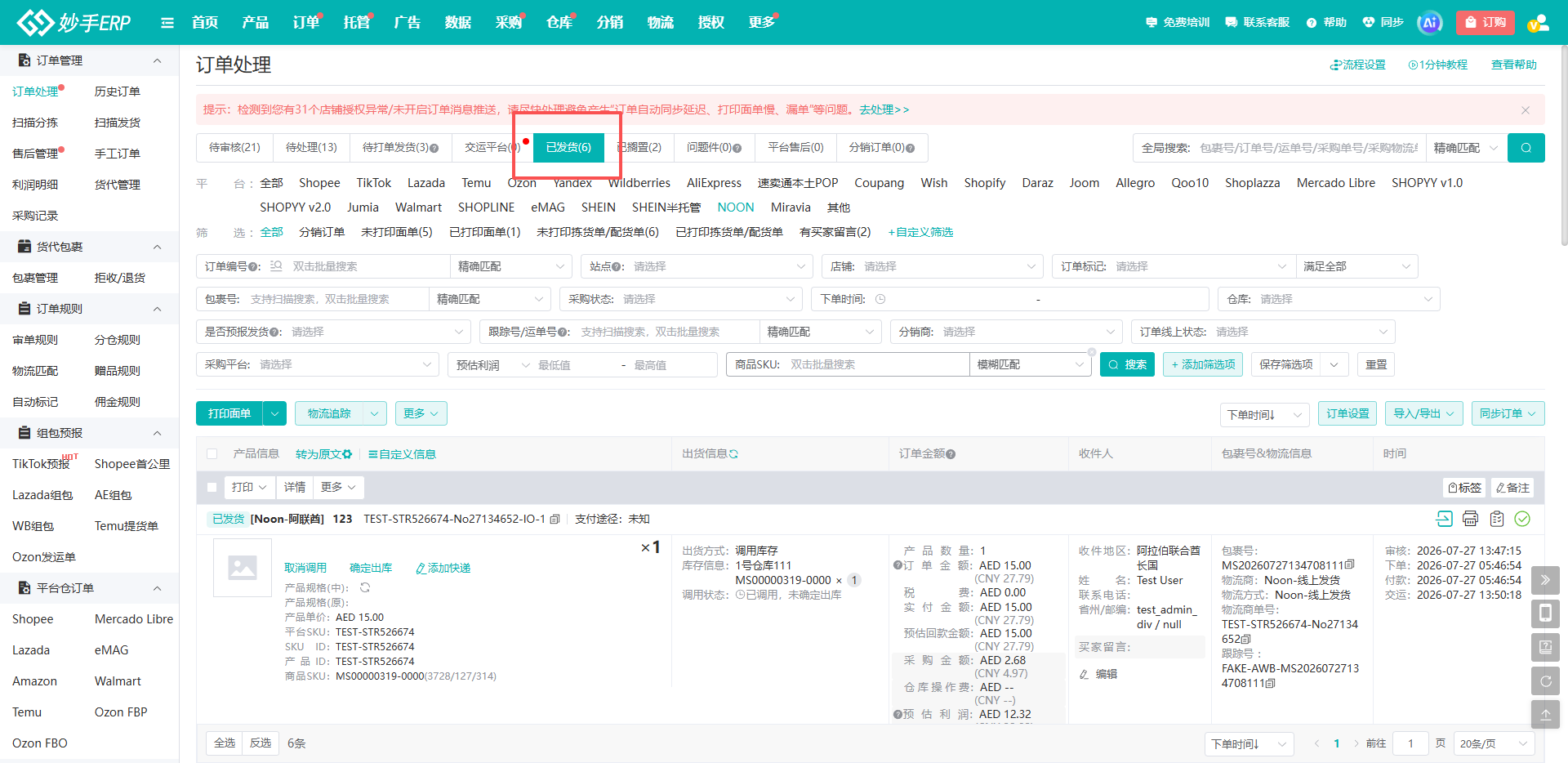Open the 站点 site dropdown

[x=697, y=266]
